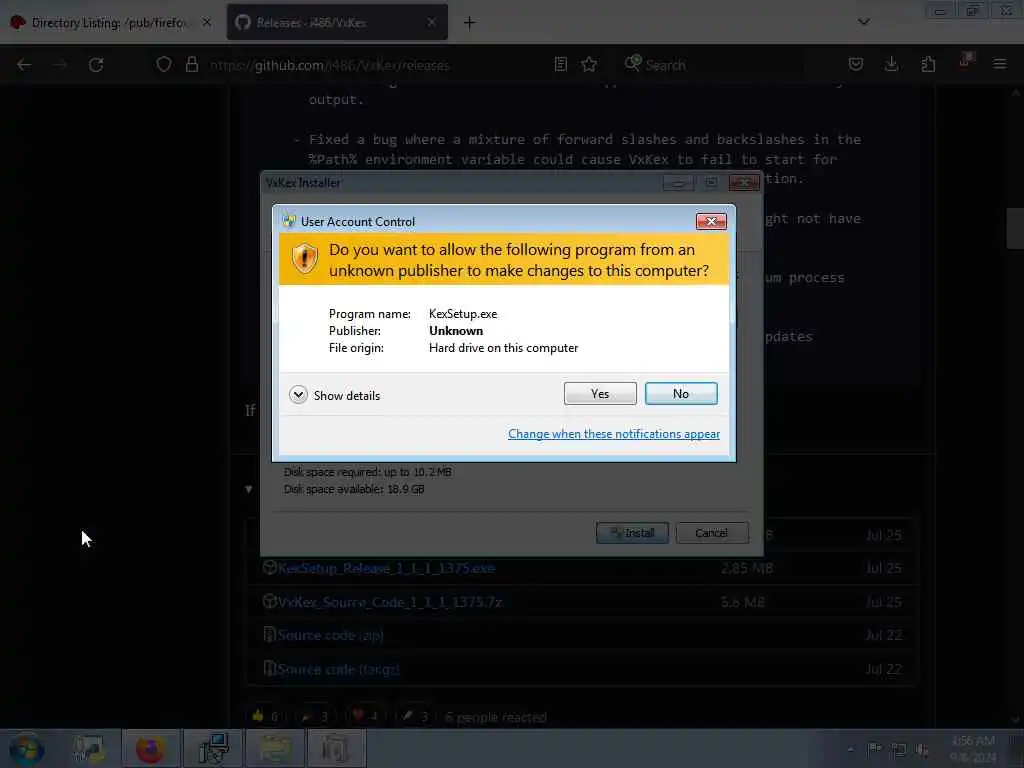Click Yes in User Account Control
The height and width of the screenshot is (768, 1024).
point(600,394)
